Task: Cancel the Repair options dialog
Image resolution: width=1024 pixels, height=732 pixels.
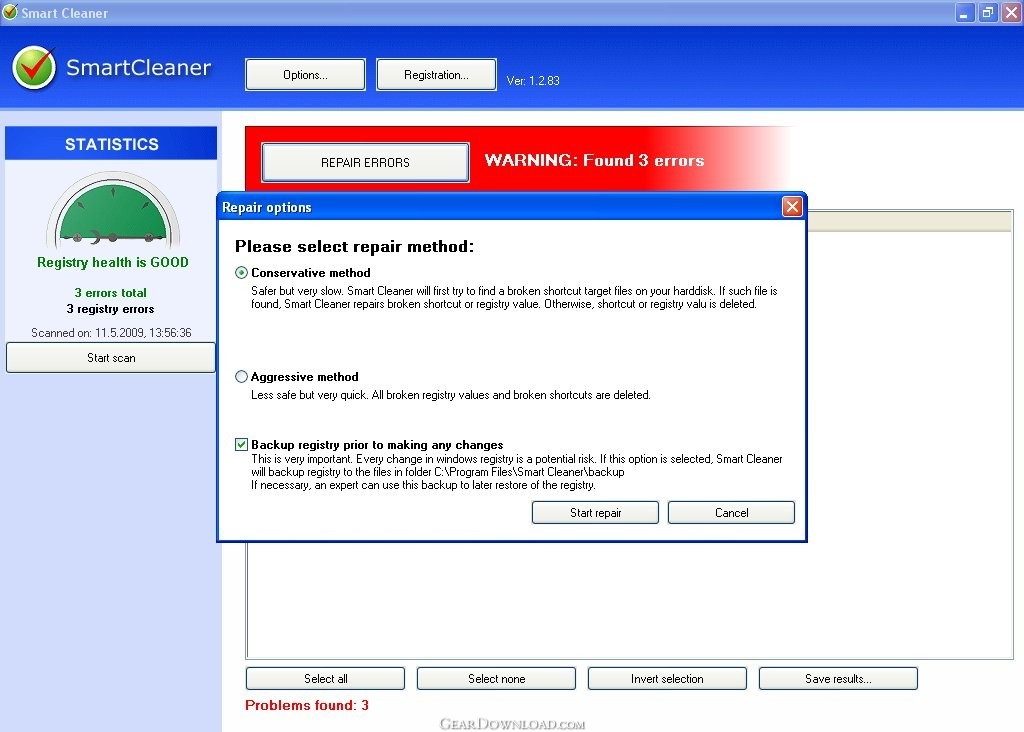Action: tap(731, 513)
